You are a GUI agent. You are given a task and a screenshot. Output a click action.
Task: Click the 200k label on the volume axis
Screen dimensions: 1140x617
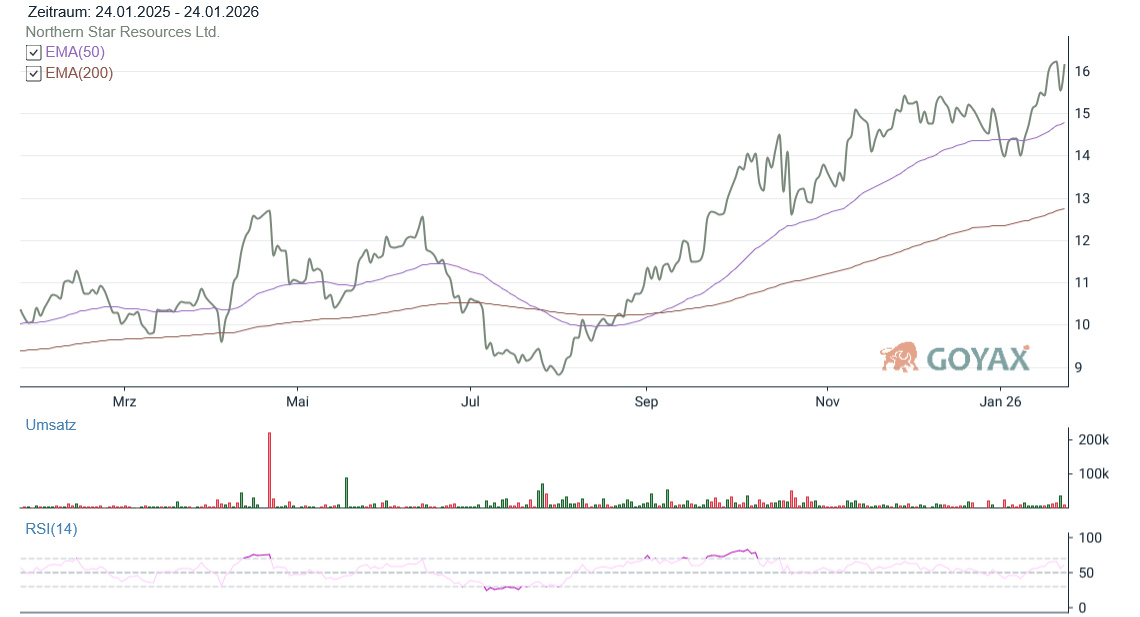(x=1092, y=440)
